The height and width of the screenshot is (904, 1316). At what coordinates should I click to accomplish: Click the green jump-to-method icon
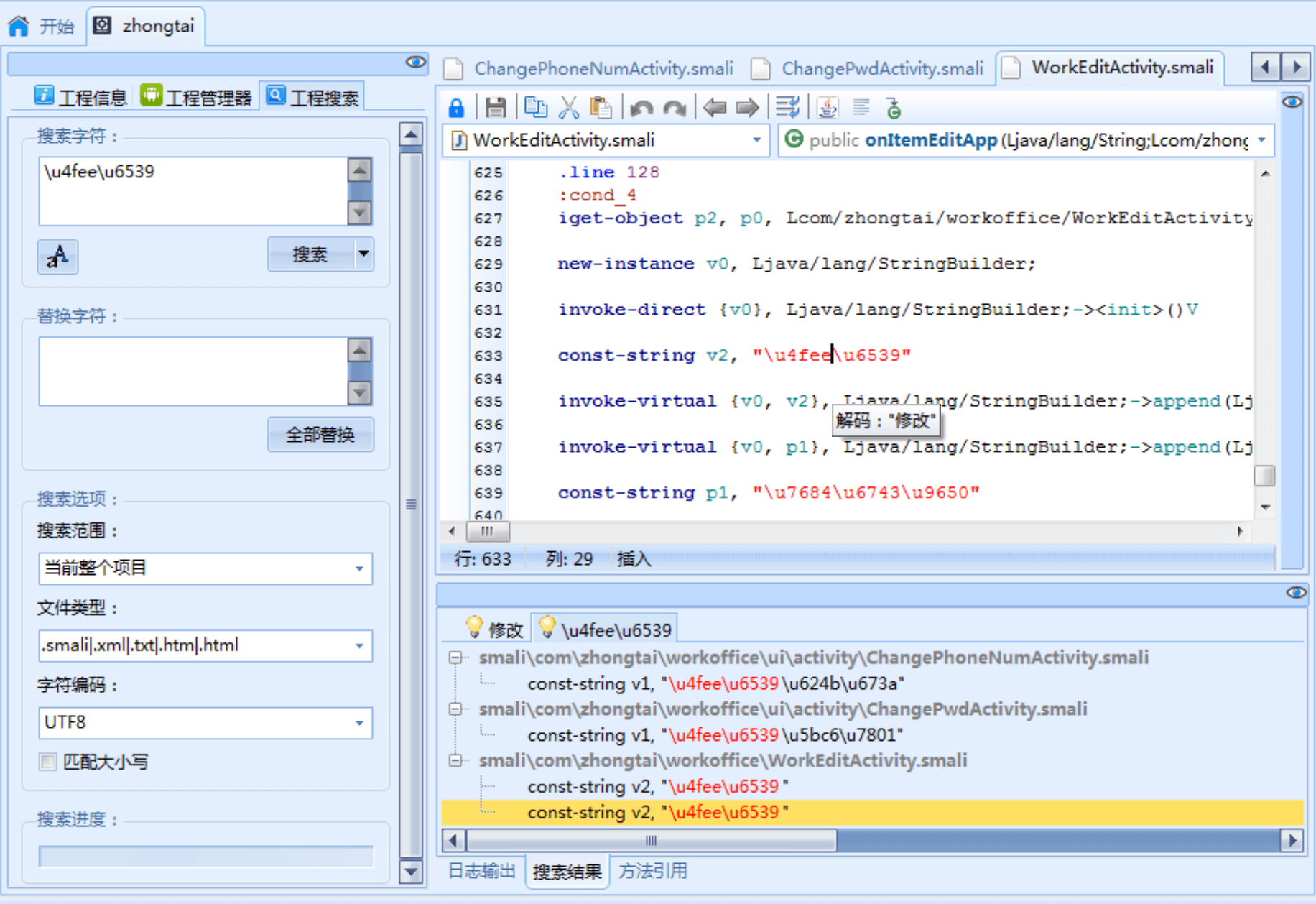pyautogui.click(x=894, y=108)
